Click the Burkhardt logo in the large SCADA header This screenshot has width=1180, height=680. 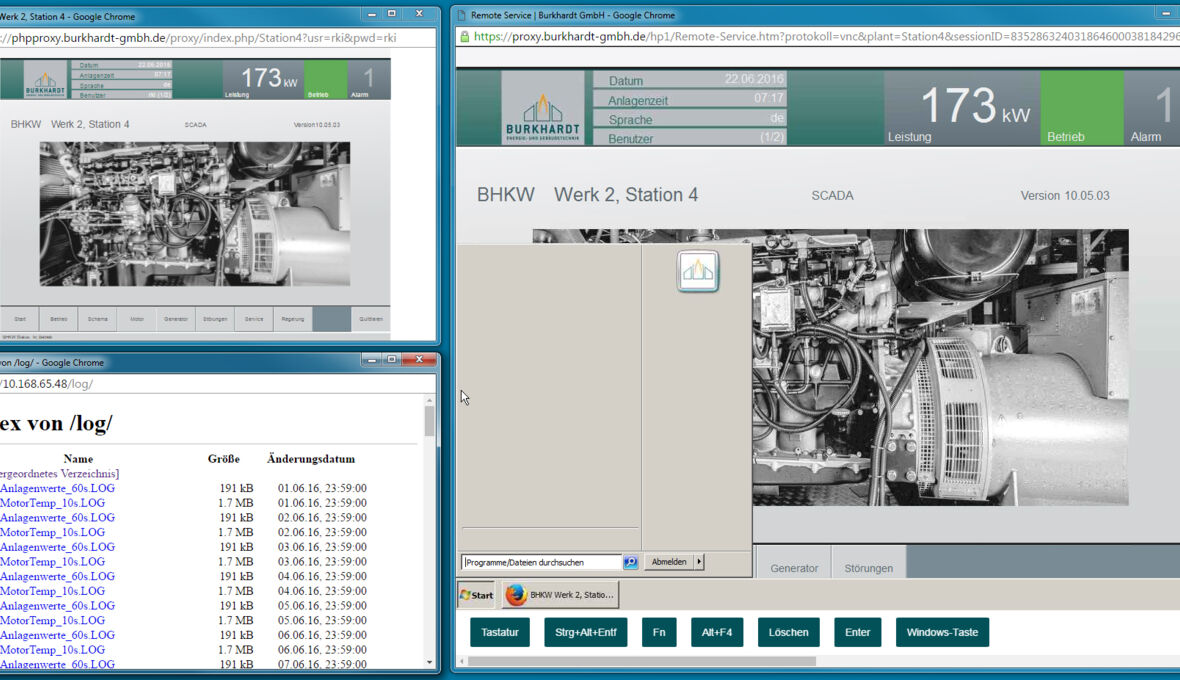point(543,108)
